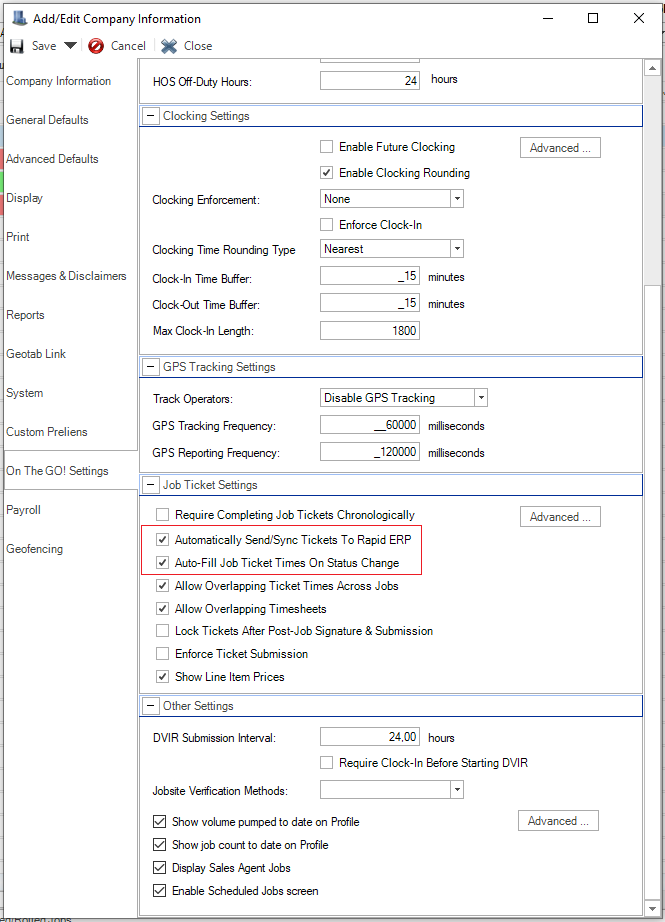Click Advanced button in Clocking Settings

pyautogui.click(x=560, y=148)
